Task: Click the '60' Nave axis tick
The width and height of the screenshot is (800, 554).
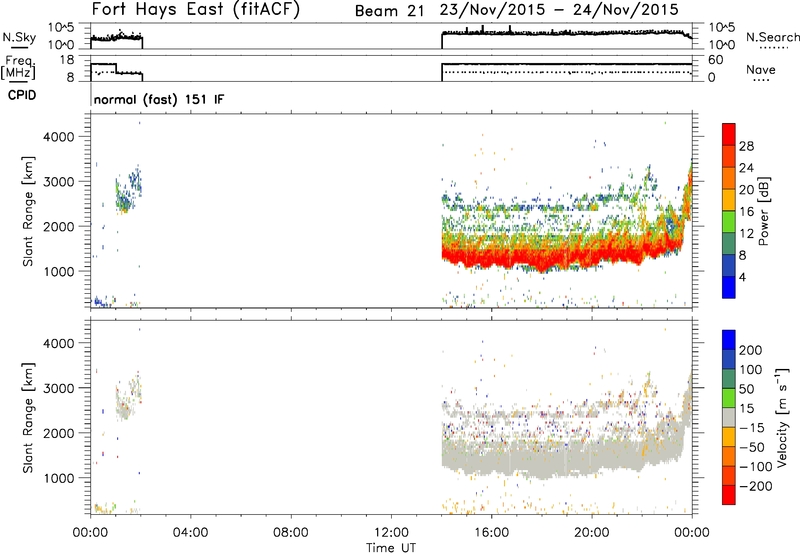Action: [x=716, y=60]
